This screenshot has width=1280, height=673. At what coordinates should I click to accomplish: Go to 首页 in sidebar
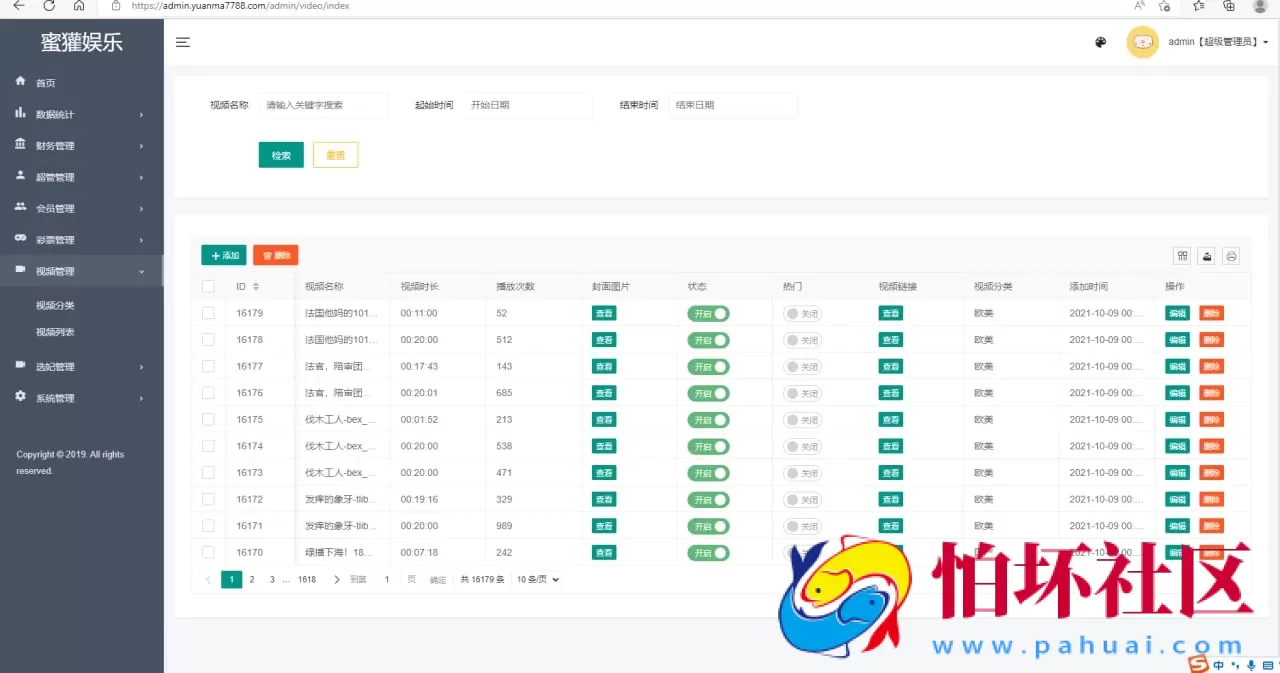46,83
